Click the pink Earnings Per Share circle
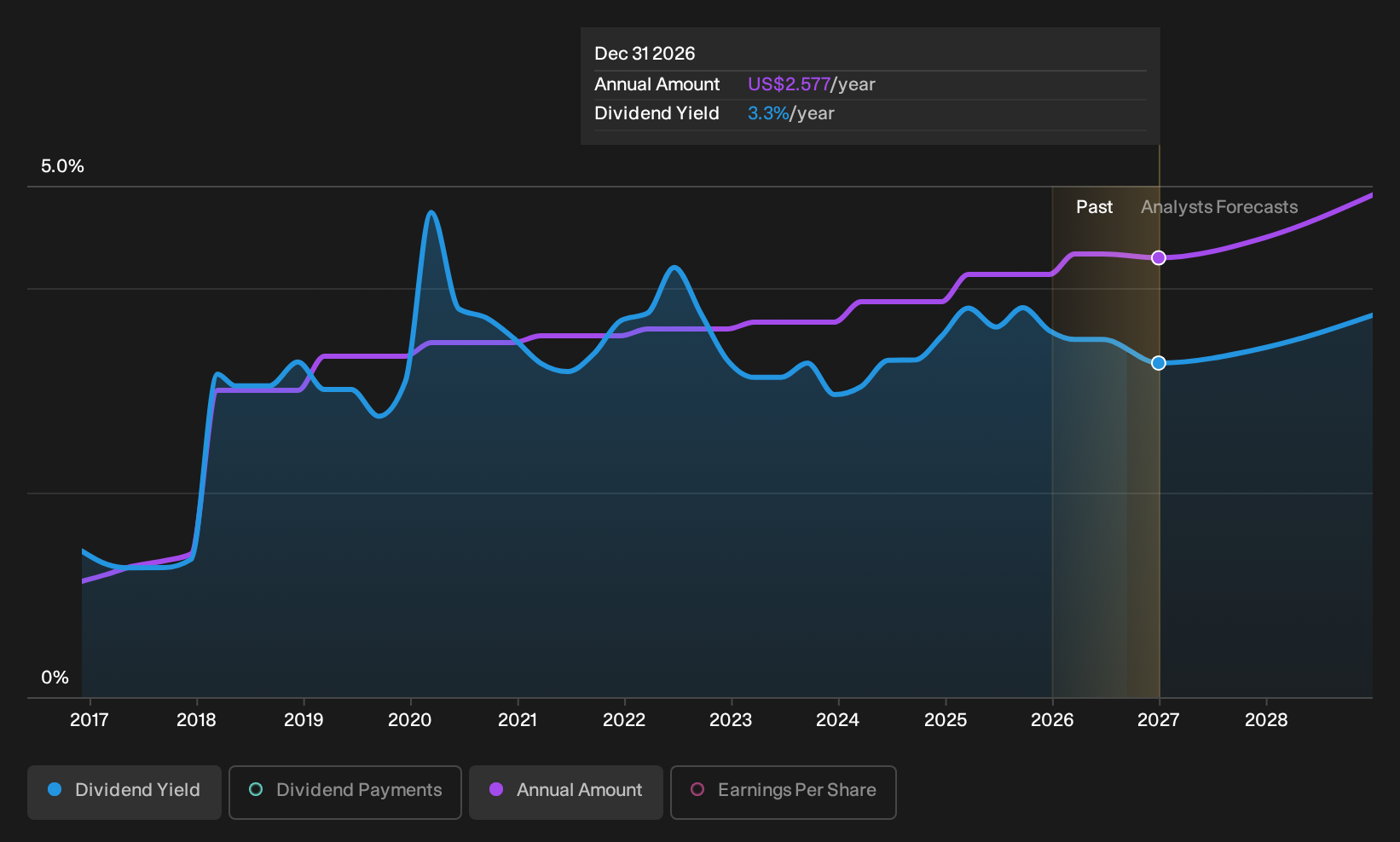This screenshot has height=842, width=1400. click(x=697, y=789)
